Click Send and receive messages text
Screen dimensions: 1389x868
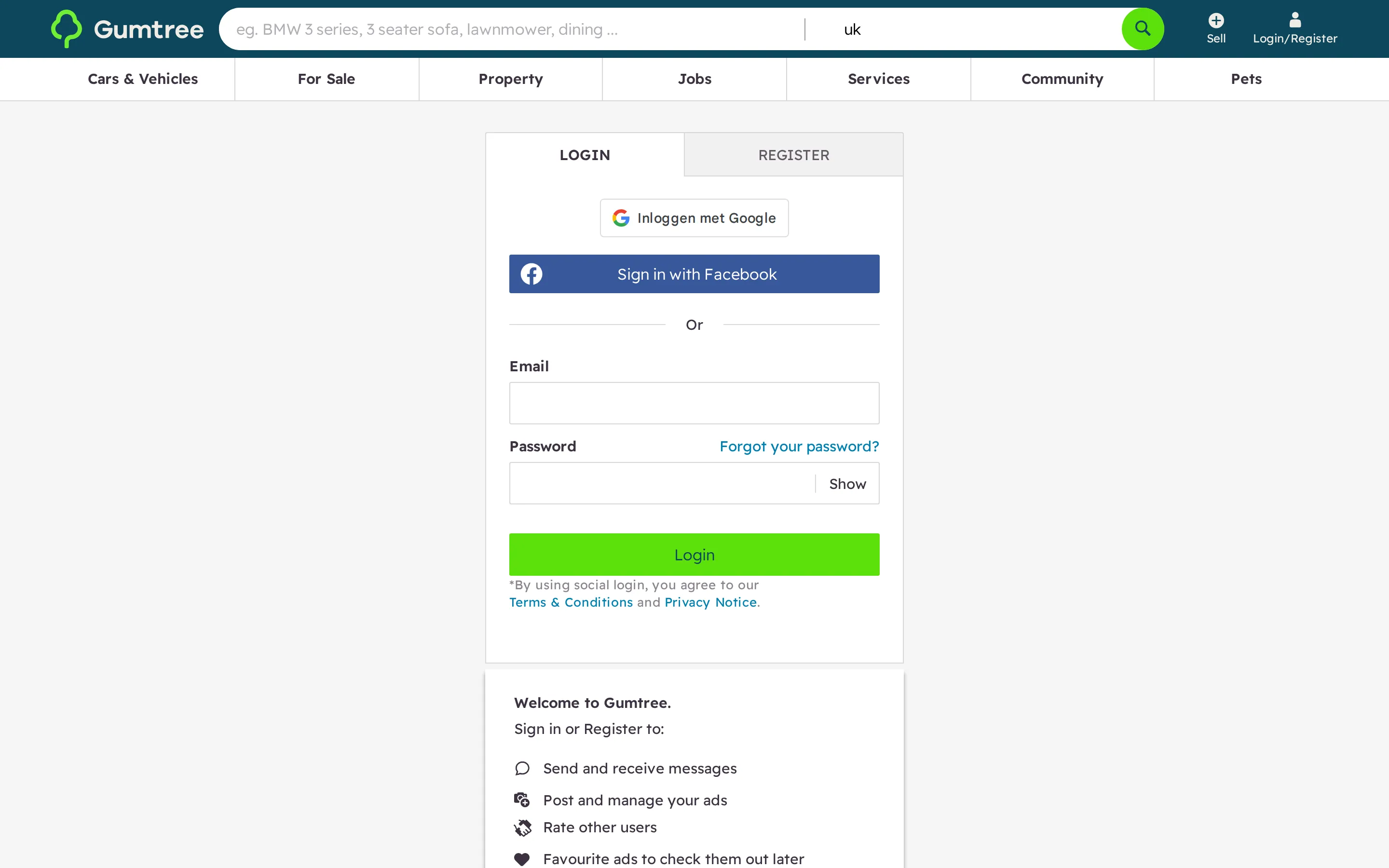[x=640, y=769]
